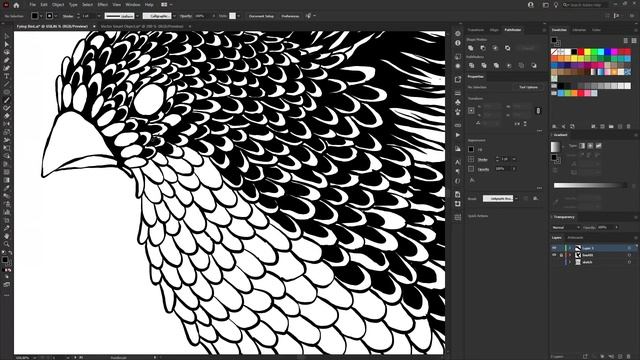Click Crop in the Pathfinders row
This screenshot has width=640, height=360.
(509, 65)
